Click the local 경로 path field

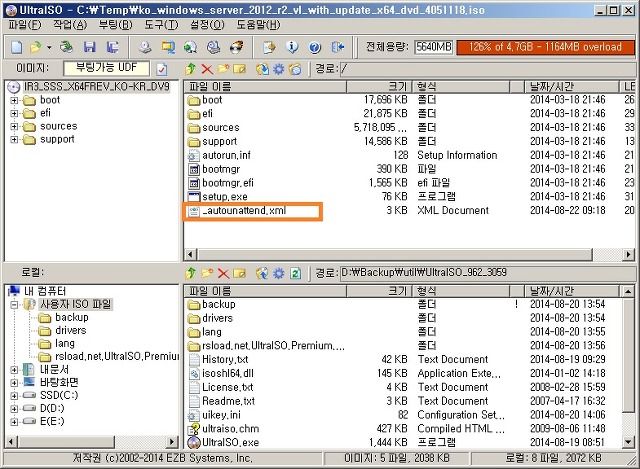coord(487,273)
